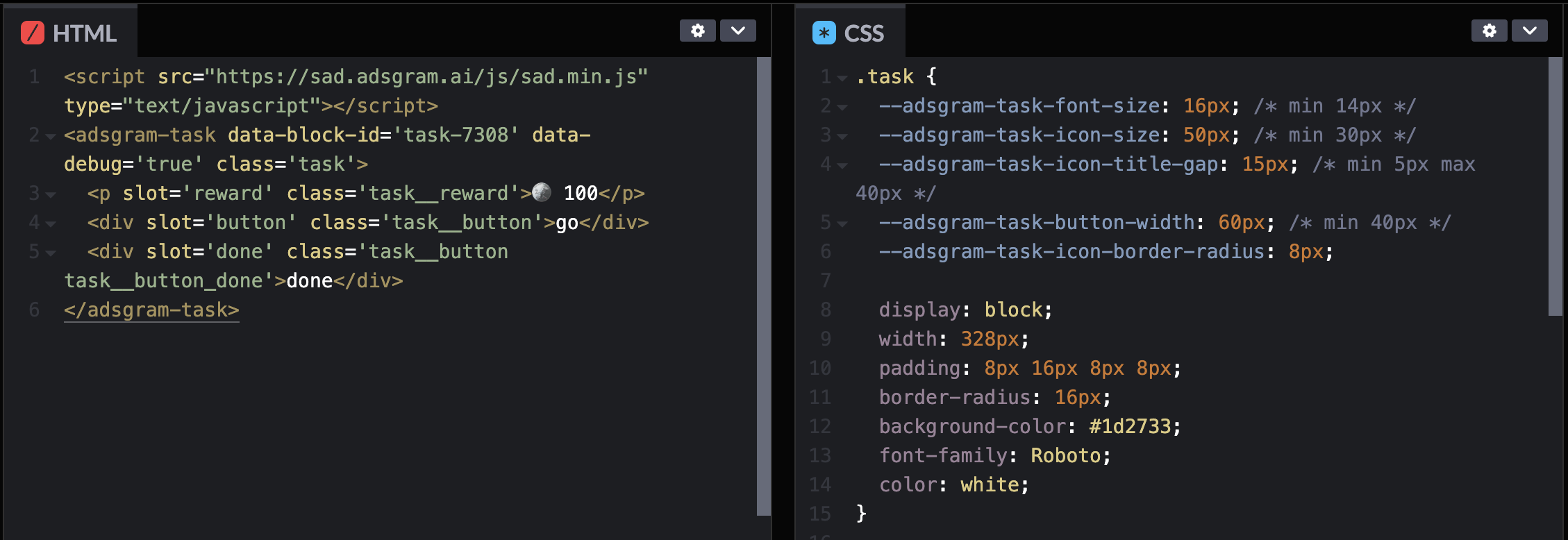Click the data-block-id attribute name
Viewport: 1568px width, 540px height.
[x=303, y=135]
